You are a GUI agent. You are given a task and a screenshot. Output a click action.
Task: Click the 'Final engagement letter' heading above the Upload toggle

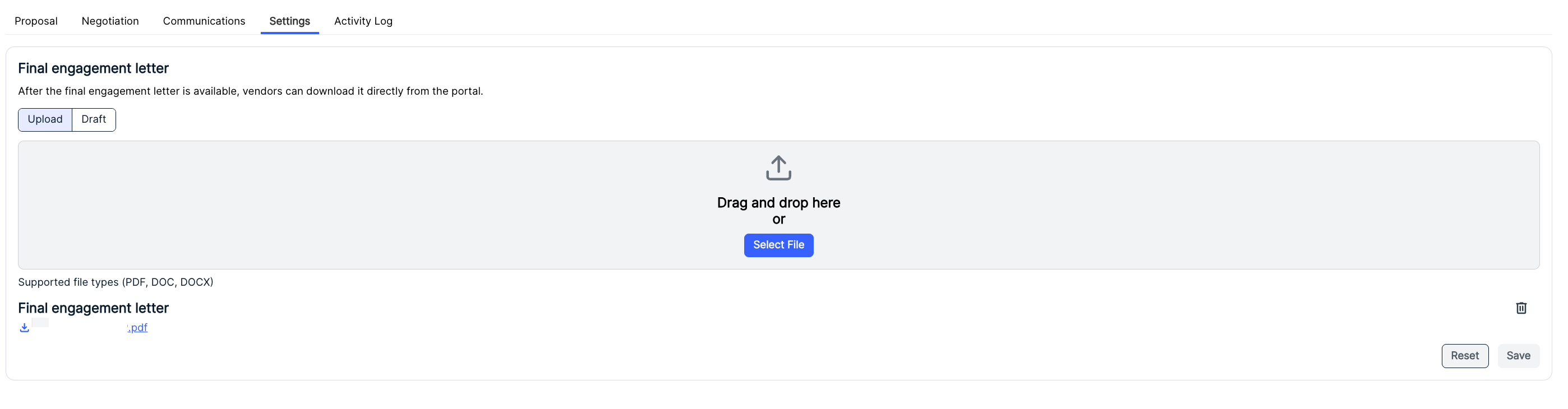[93, 68]
